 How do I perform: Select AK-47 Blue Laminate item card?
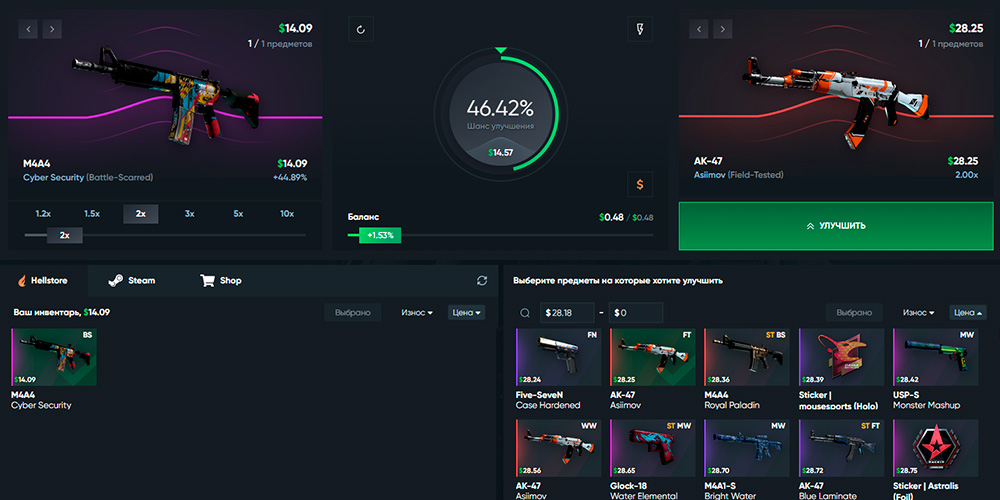point(841,459)
